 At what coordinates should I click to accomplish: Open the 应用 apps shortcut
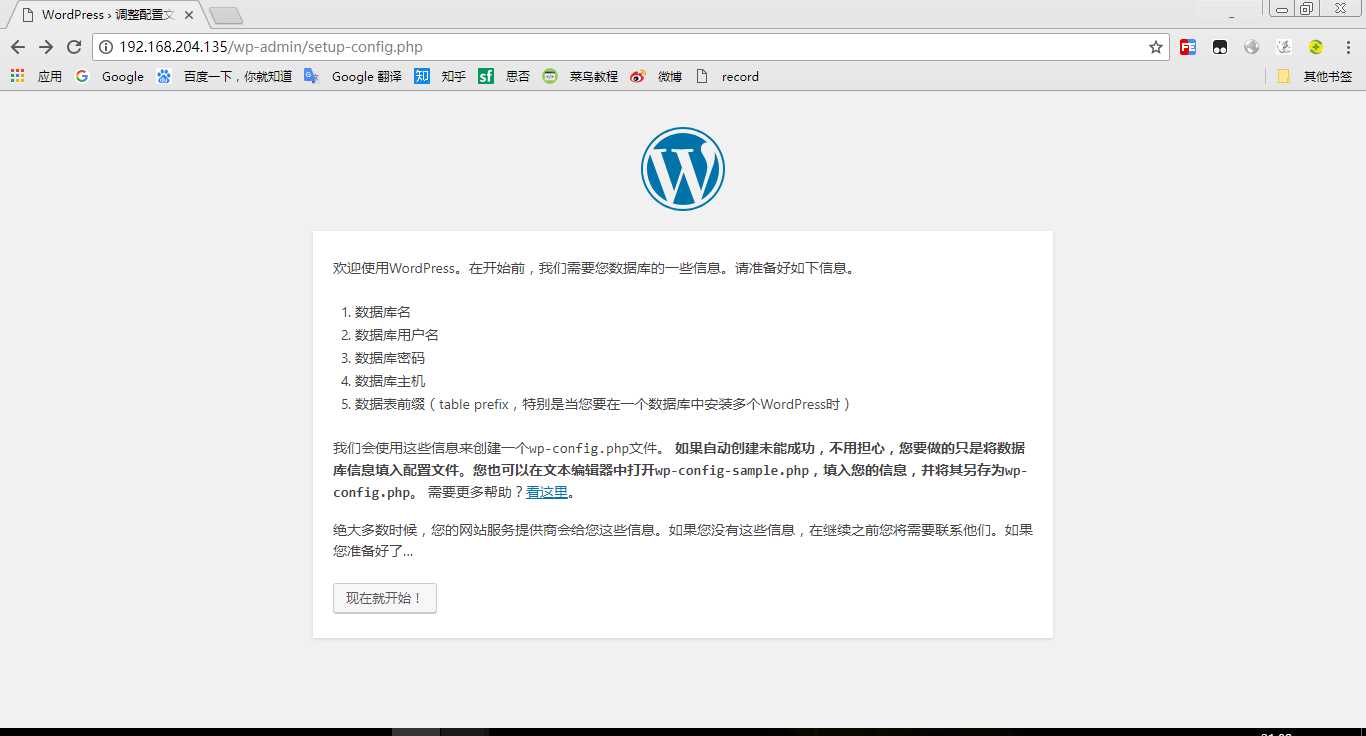coord(36,76)
